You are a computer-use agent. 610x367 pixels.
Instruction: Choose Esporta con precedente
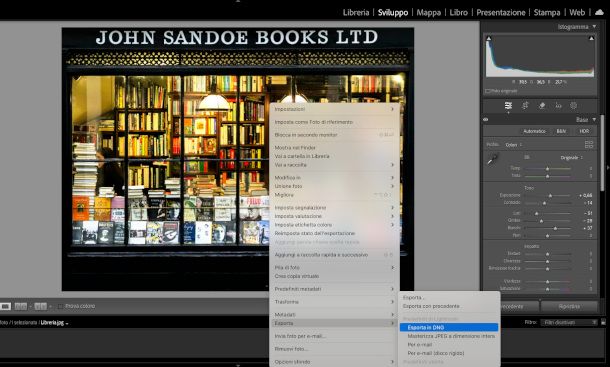(449, 306)
